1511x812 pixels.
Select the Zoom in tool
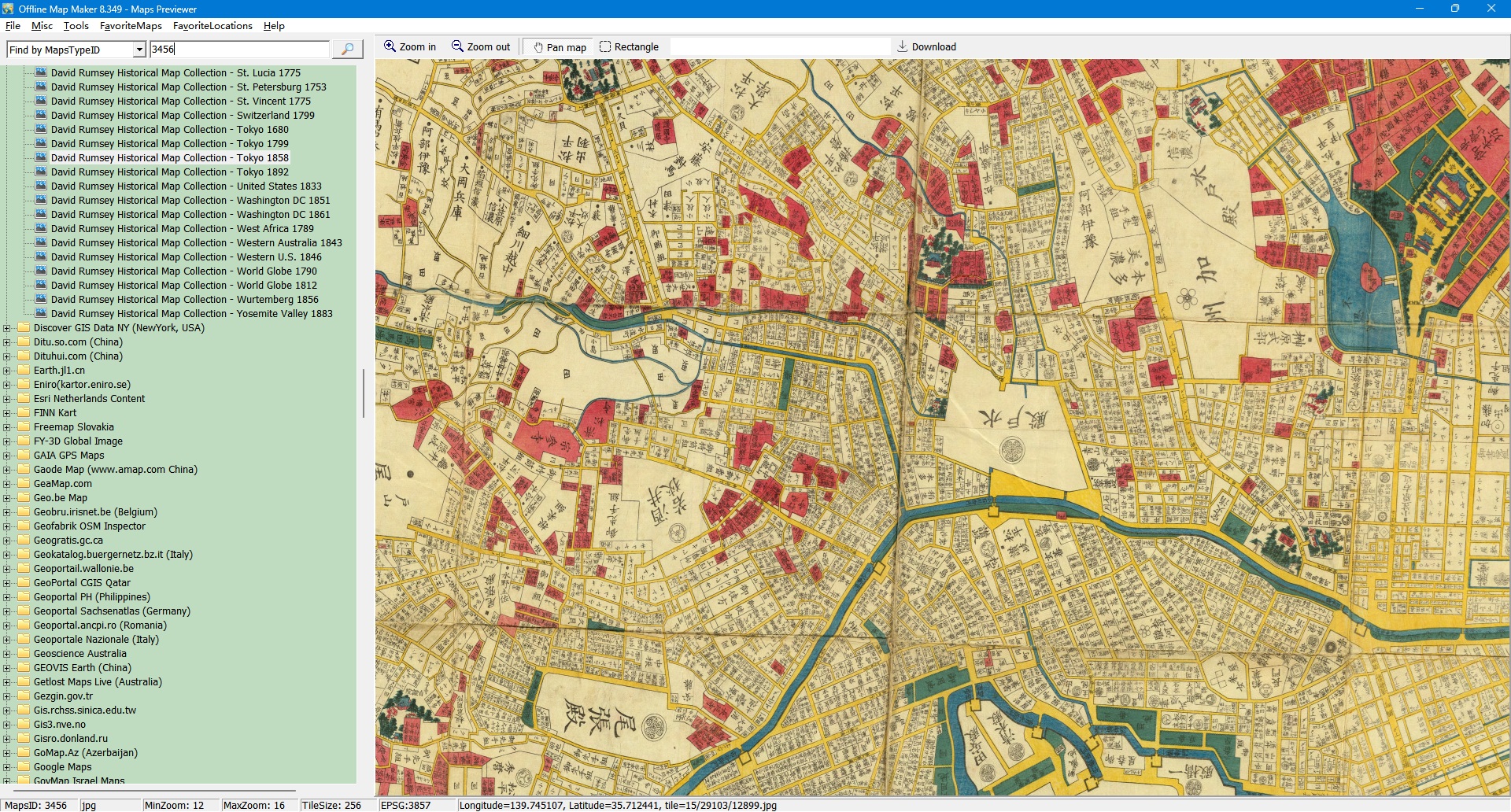click(x=410, y=47)
